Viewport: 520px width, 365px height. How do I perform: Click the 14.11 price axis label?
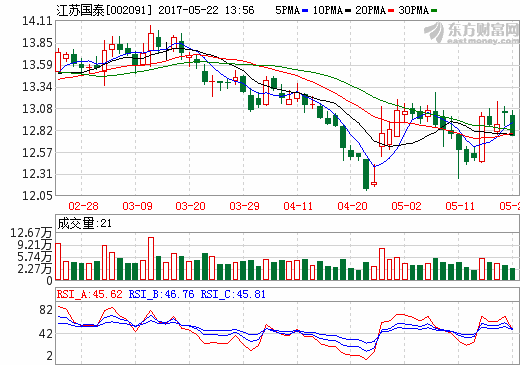(x=37, y=21)
